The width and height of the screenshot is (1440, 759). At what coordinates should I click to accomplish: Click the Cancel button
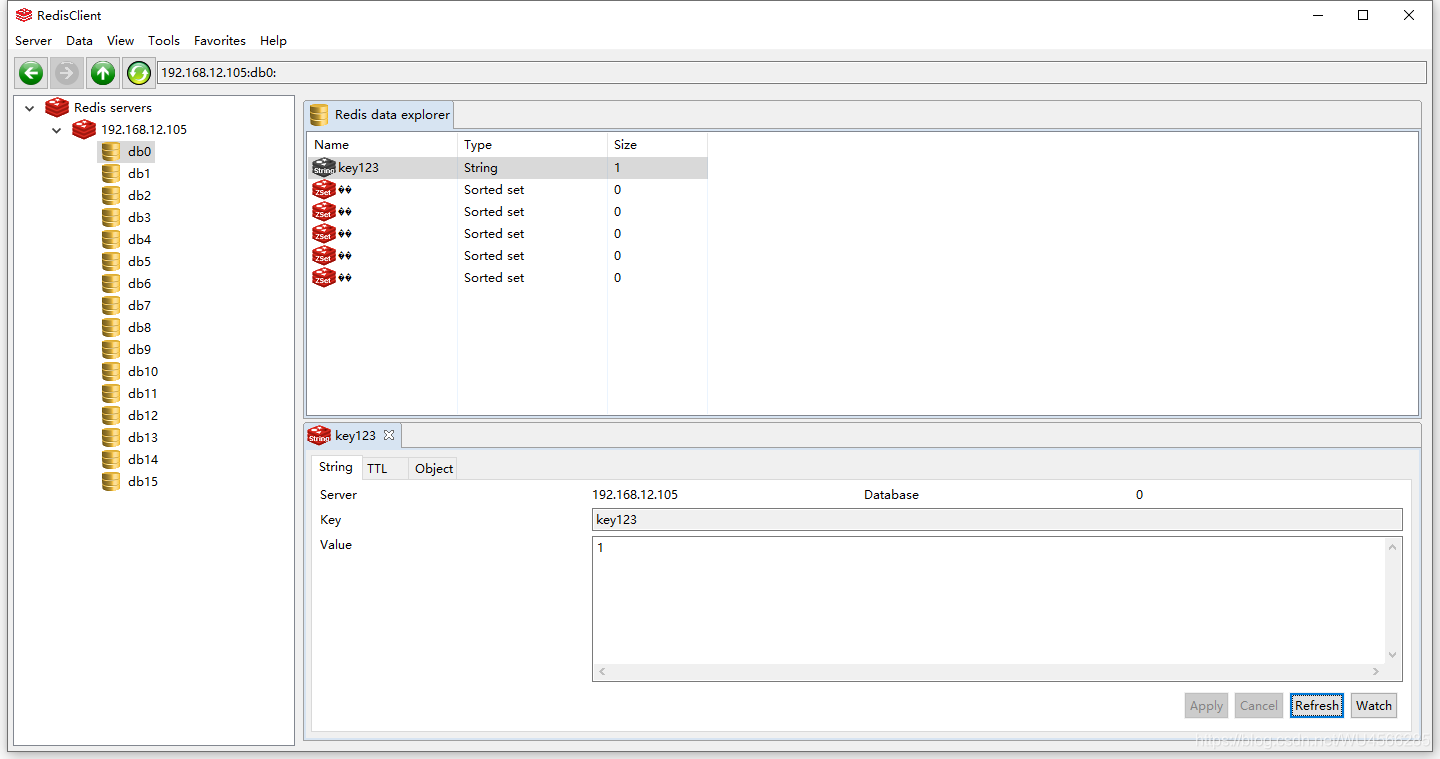click(x=1259, y=705)
